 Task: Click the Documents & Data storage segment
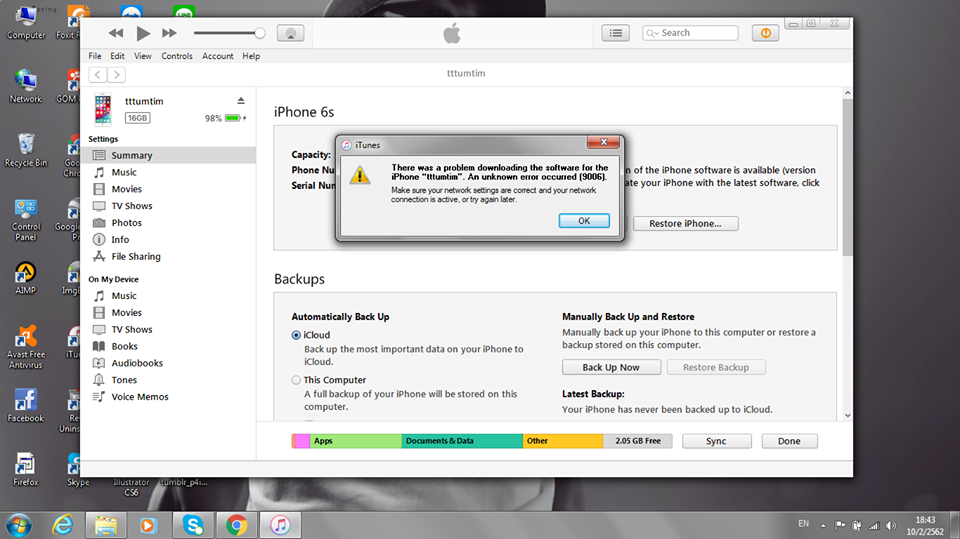(462, 441)
